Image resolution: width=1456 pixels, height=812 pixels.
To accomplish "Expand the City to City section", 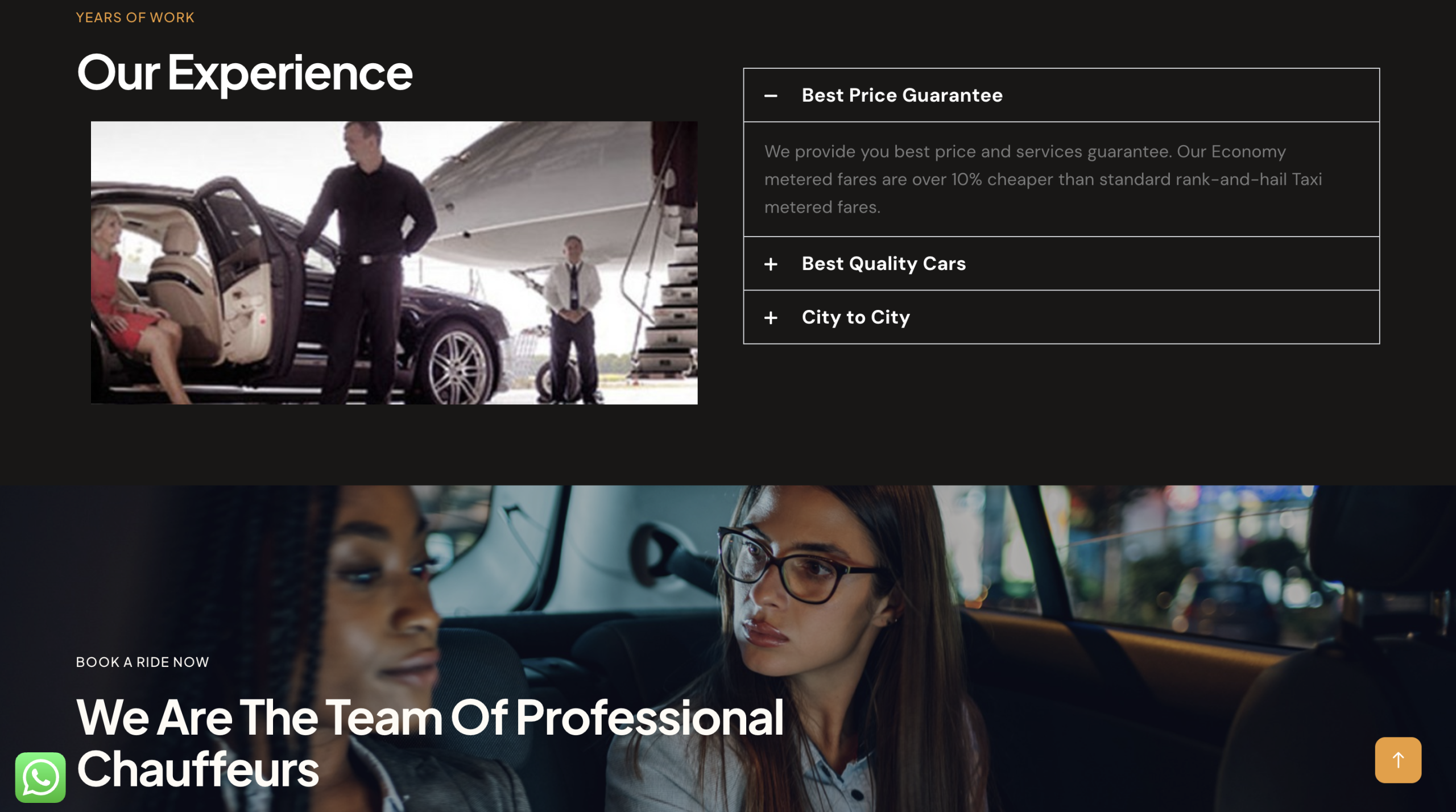I will point(1061,317).
